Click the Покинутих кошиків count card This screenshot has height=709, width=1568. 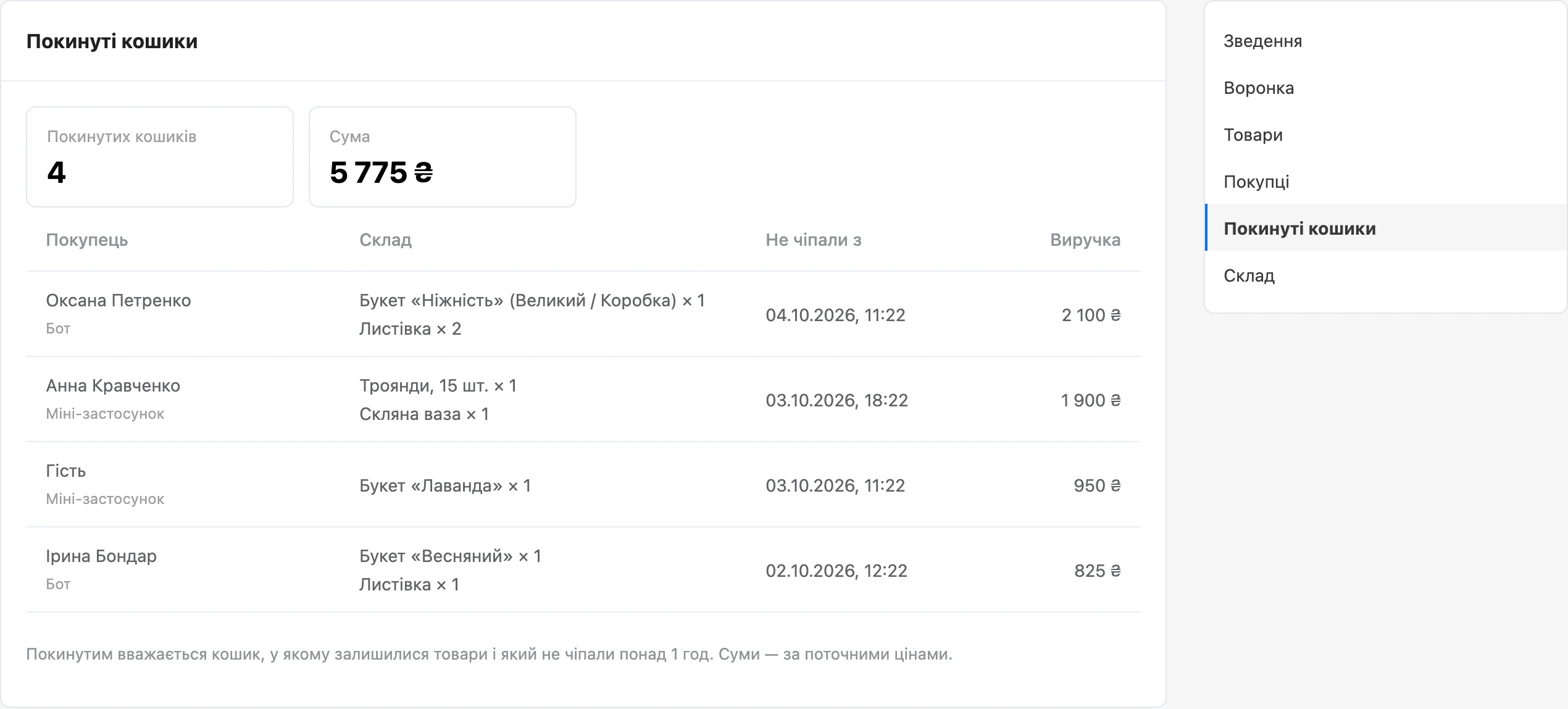(160, 157)
